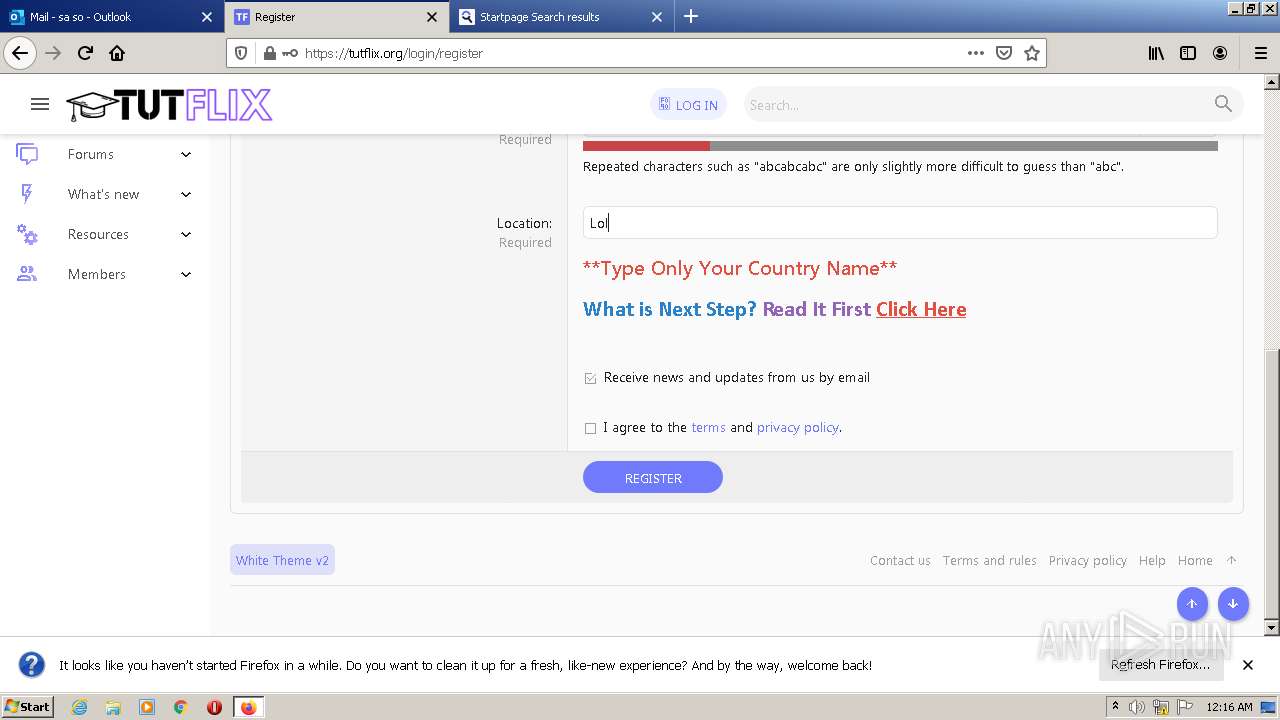Expand the Members chevron
1280x720 pixels.
[x=186, y=274]
